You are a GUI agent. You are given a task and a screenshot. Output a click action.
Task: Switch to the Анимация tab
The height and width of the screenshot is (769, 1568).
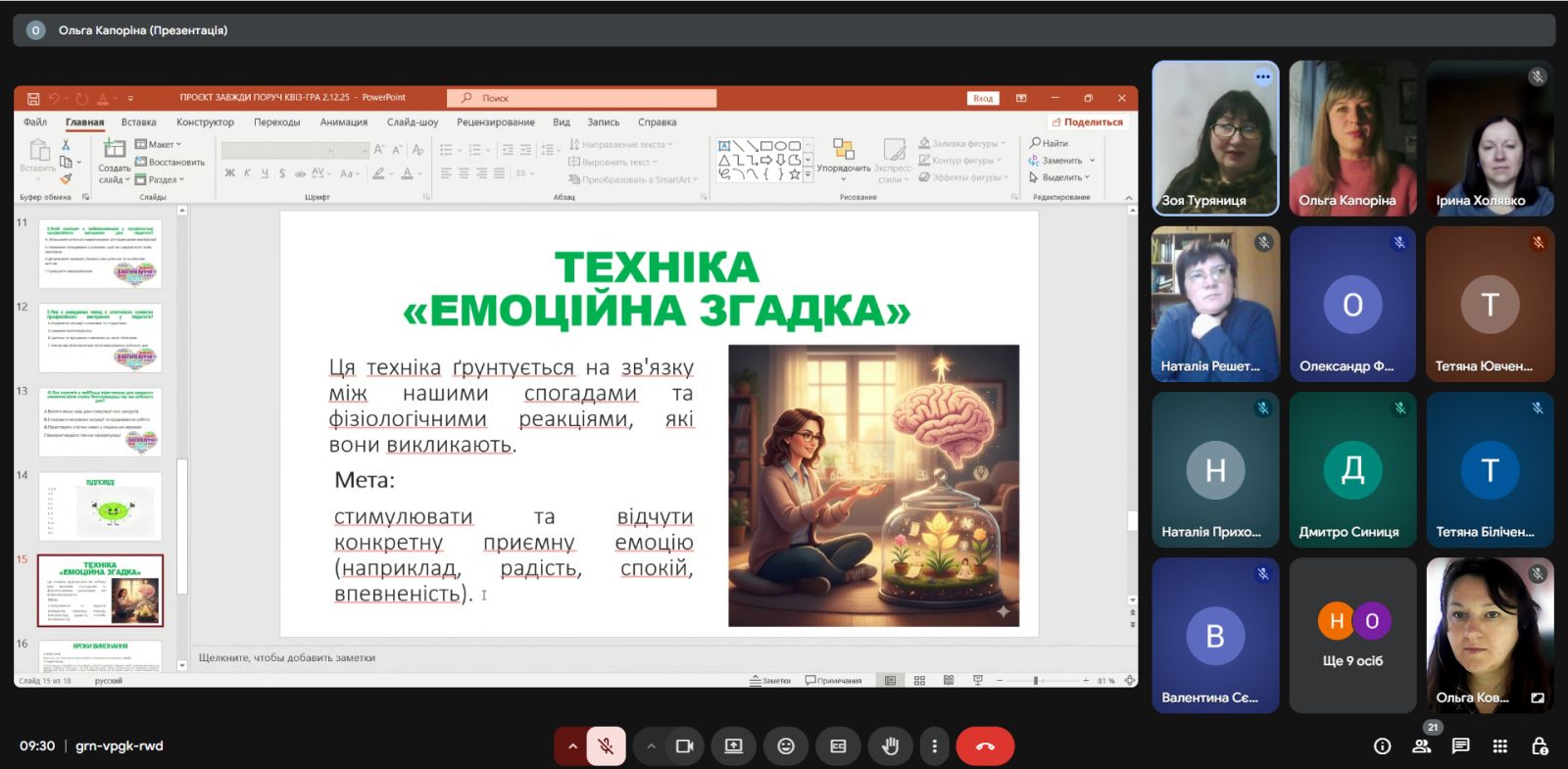point(343,122)
